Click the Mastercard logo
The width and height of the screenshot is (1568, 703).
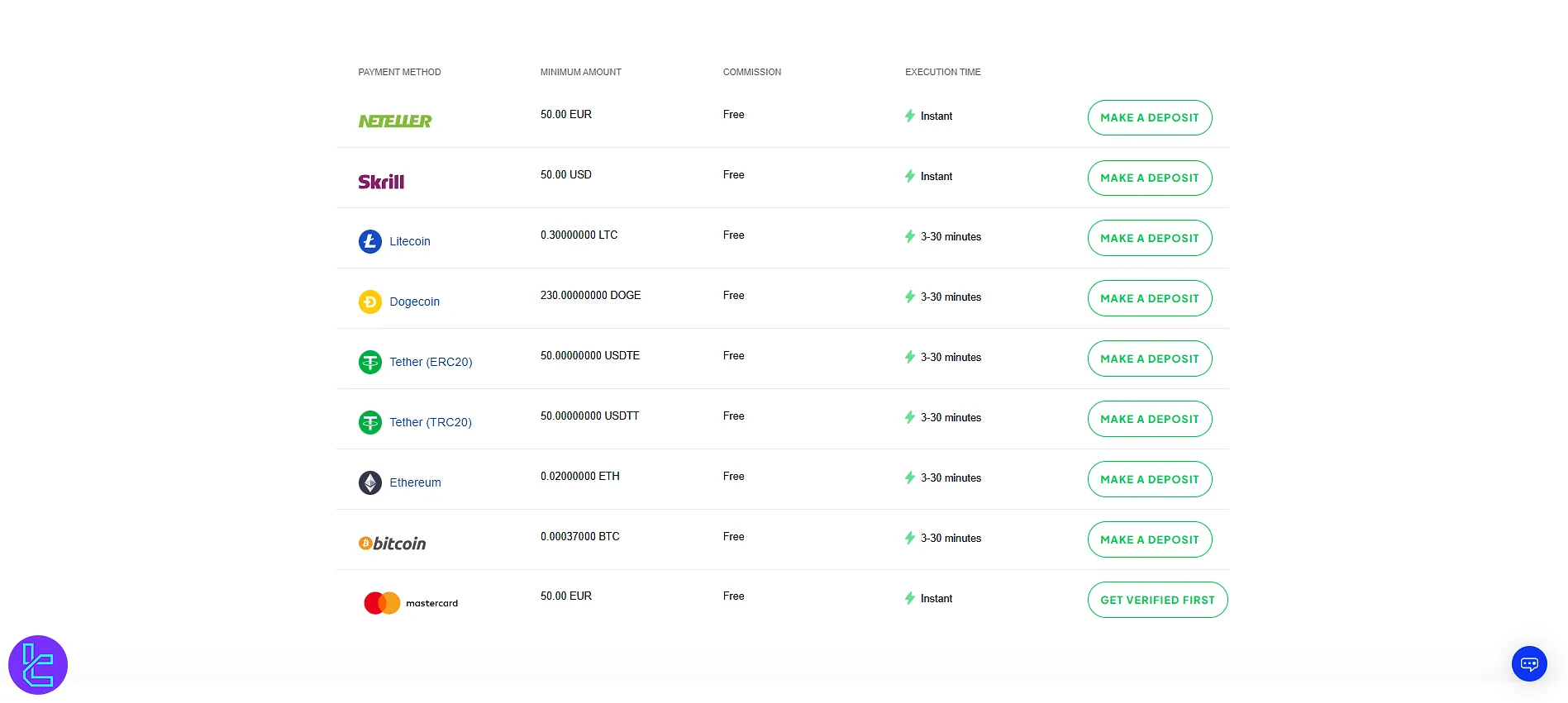[411, 603]
